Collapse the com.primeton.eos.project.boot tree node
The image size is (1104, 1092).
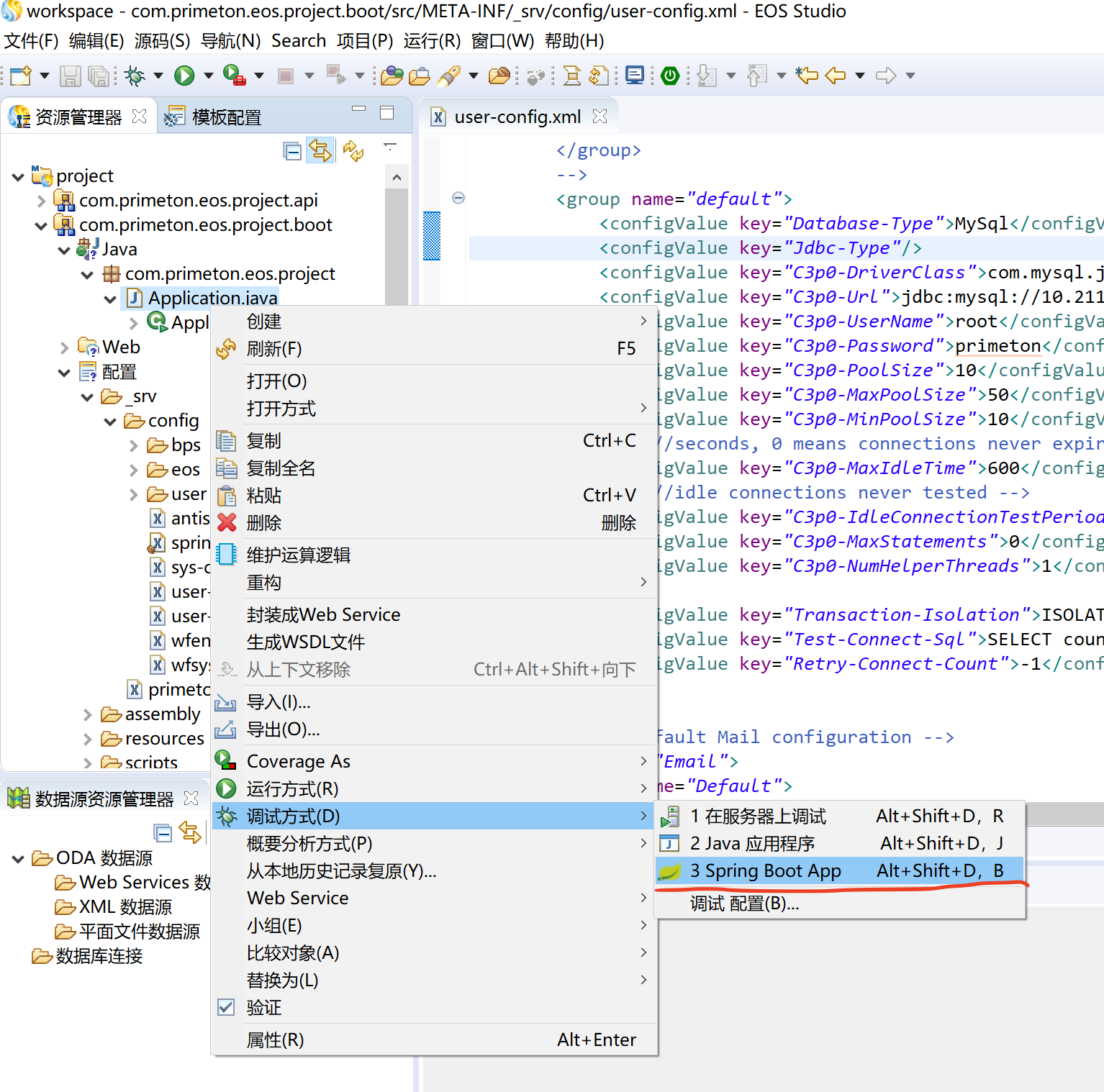click(x=41, y=225)
